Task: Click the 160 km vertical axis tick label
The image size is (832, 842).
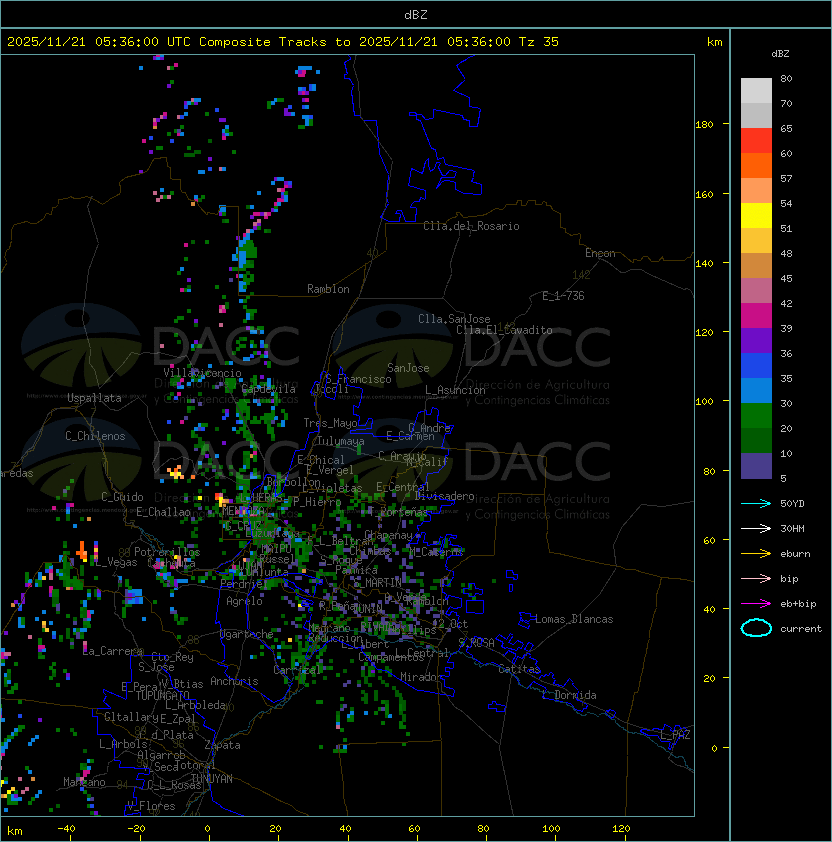Action: pyautogui.click(x=704, y=194)
